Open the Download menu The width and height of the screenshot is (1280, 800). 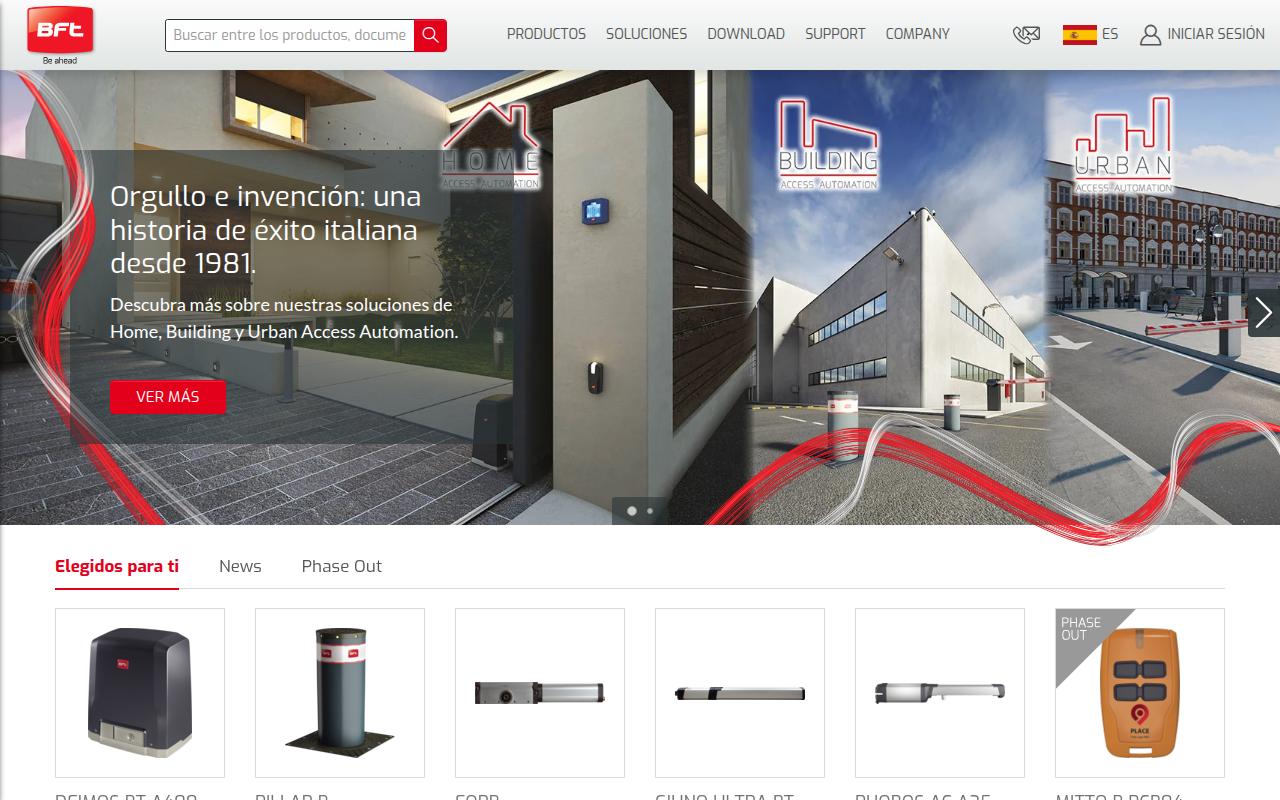coord(746,34)
